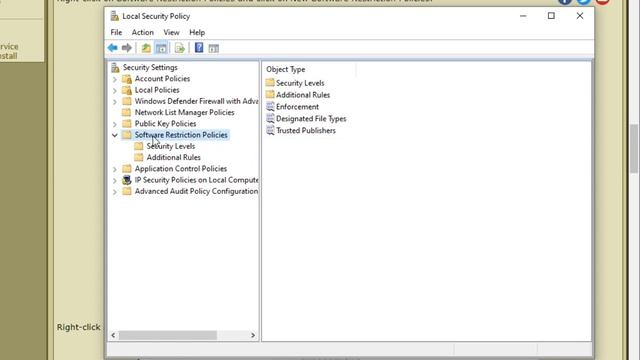
Task: Expand Advanced Audit Policy Configuration node
Action: [115, 191]
